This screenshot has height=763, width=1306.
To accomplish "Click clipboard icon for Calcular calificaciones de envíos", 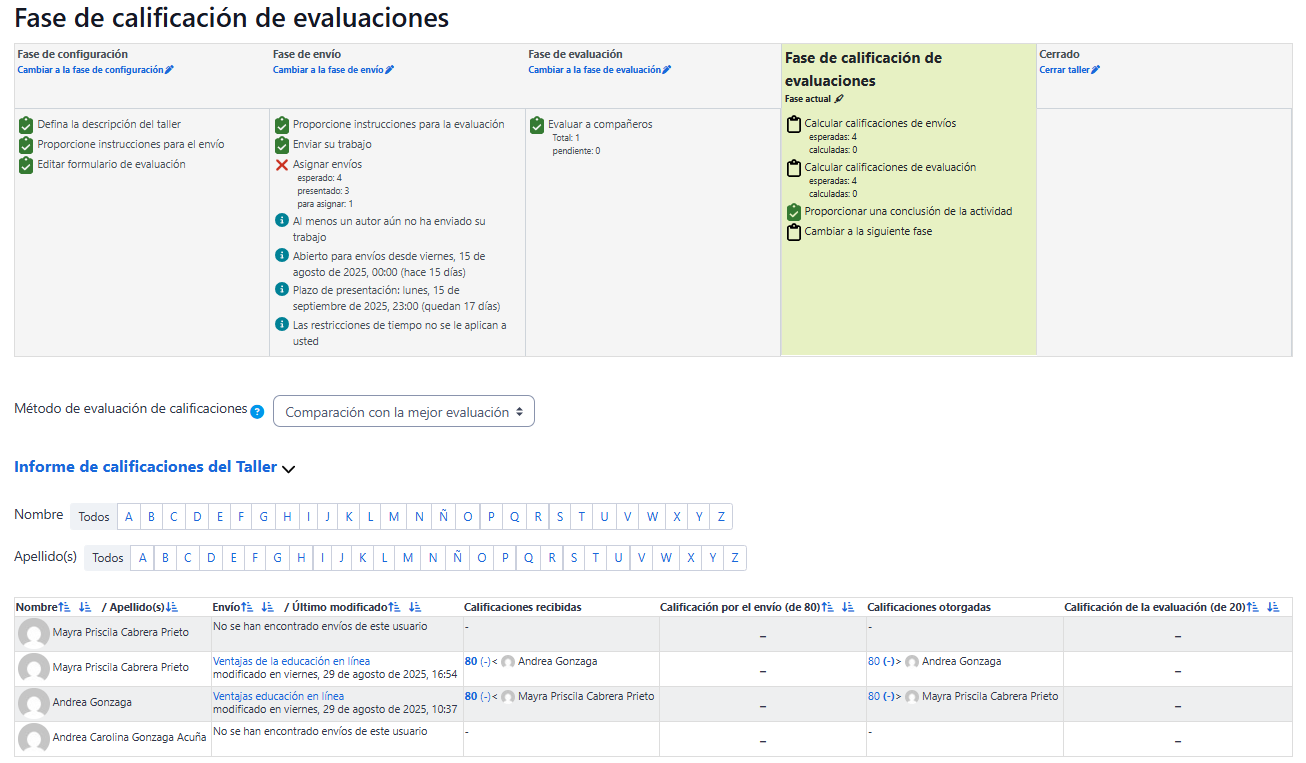I will 794,124.
